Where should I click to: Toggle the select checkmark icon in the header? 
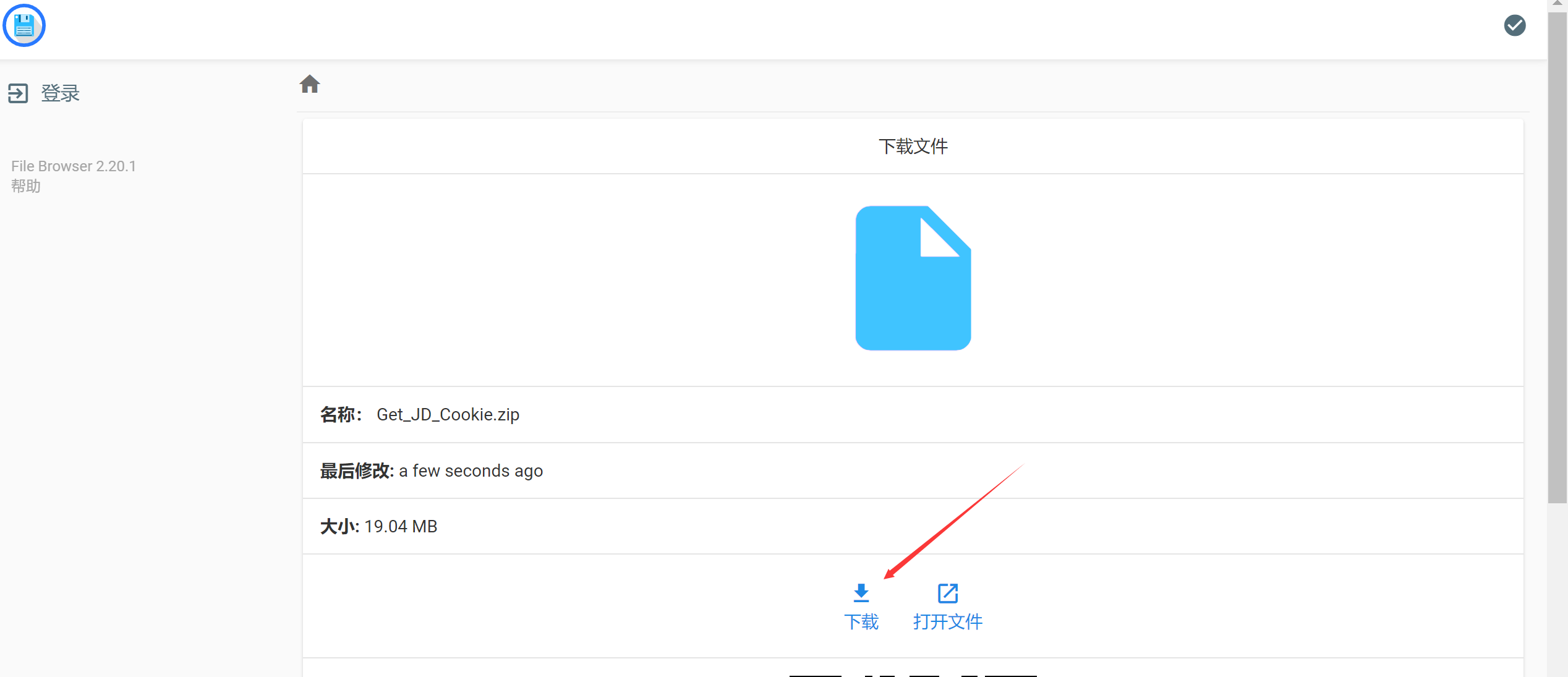tap(1514, 25)
